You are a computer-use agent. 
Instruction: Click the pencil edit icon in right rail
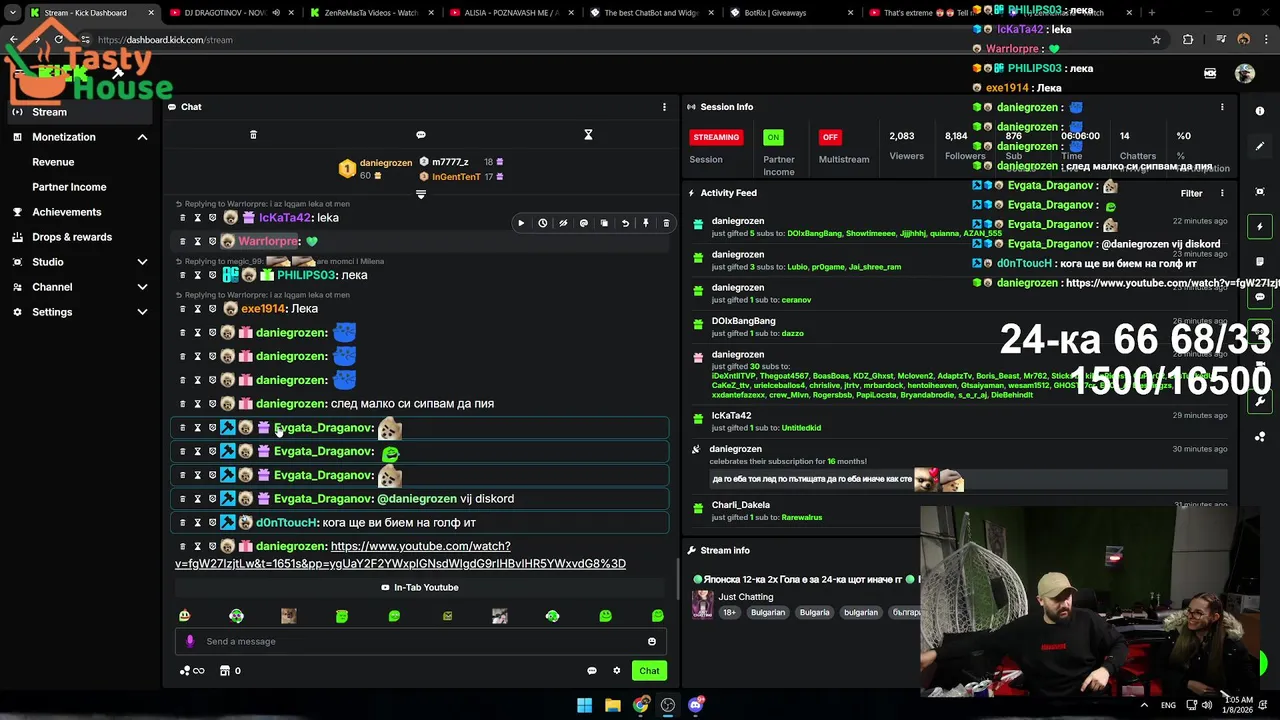(1260, 146)
